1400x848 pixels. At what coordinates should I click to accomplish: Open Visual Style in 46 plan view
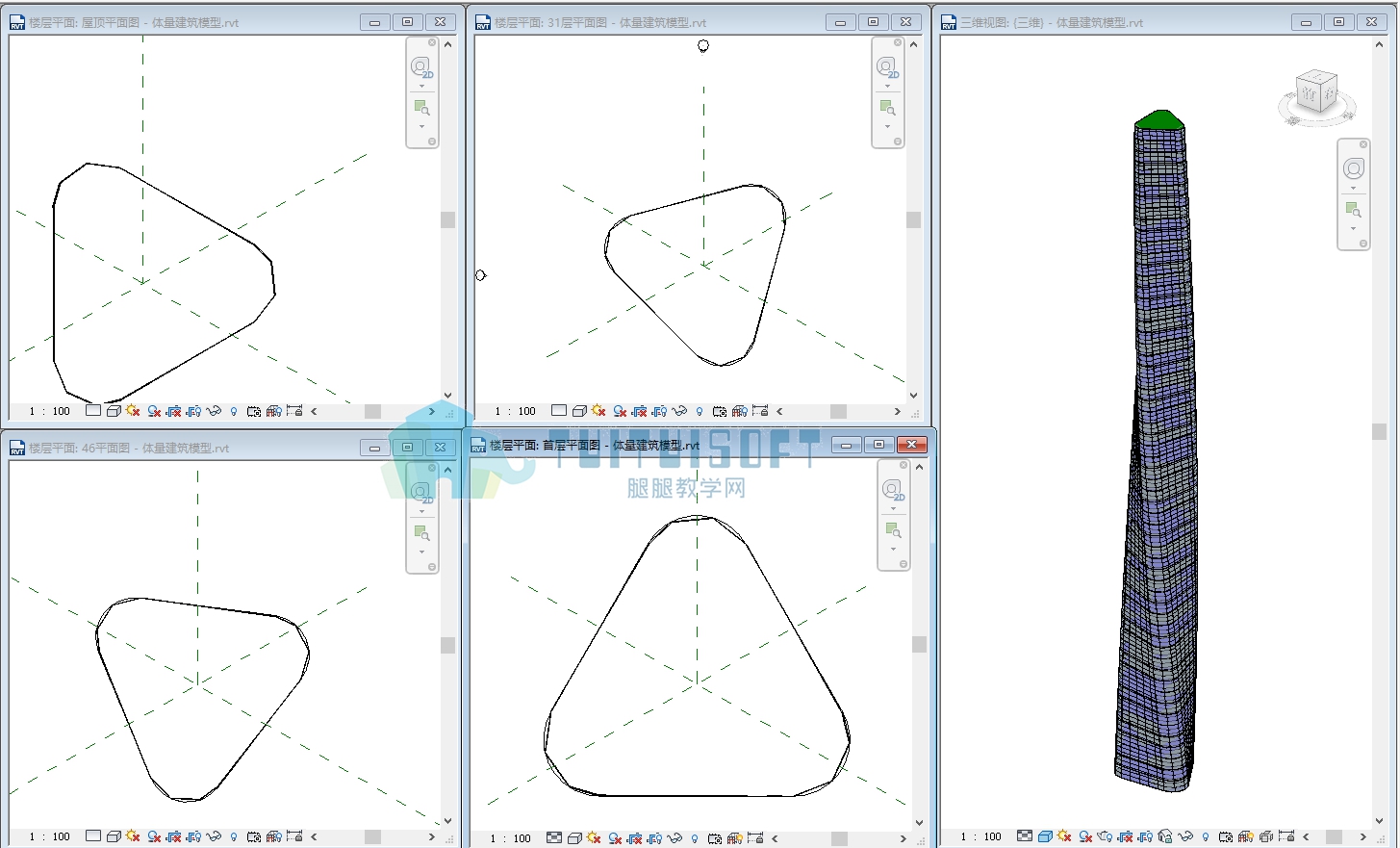[114, 836]
